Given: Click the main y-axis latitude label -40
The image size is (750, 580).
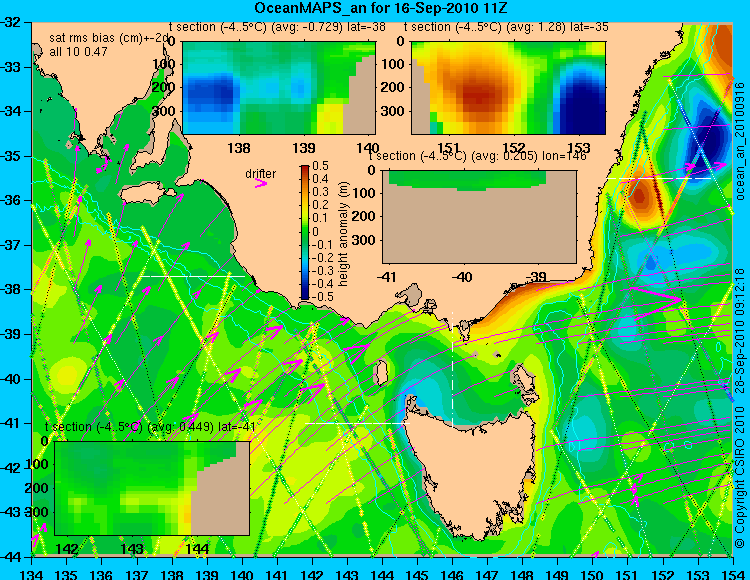Looking at the screenshot, I should click(x=11, y=379).
